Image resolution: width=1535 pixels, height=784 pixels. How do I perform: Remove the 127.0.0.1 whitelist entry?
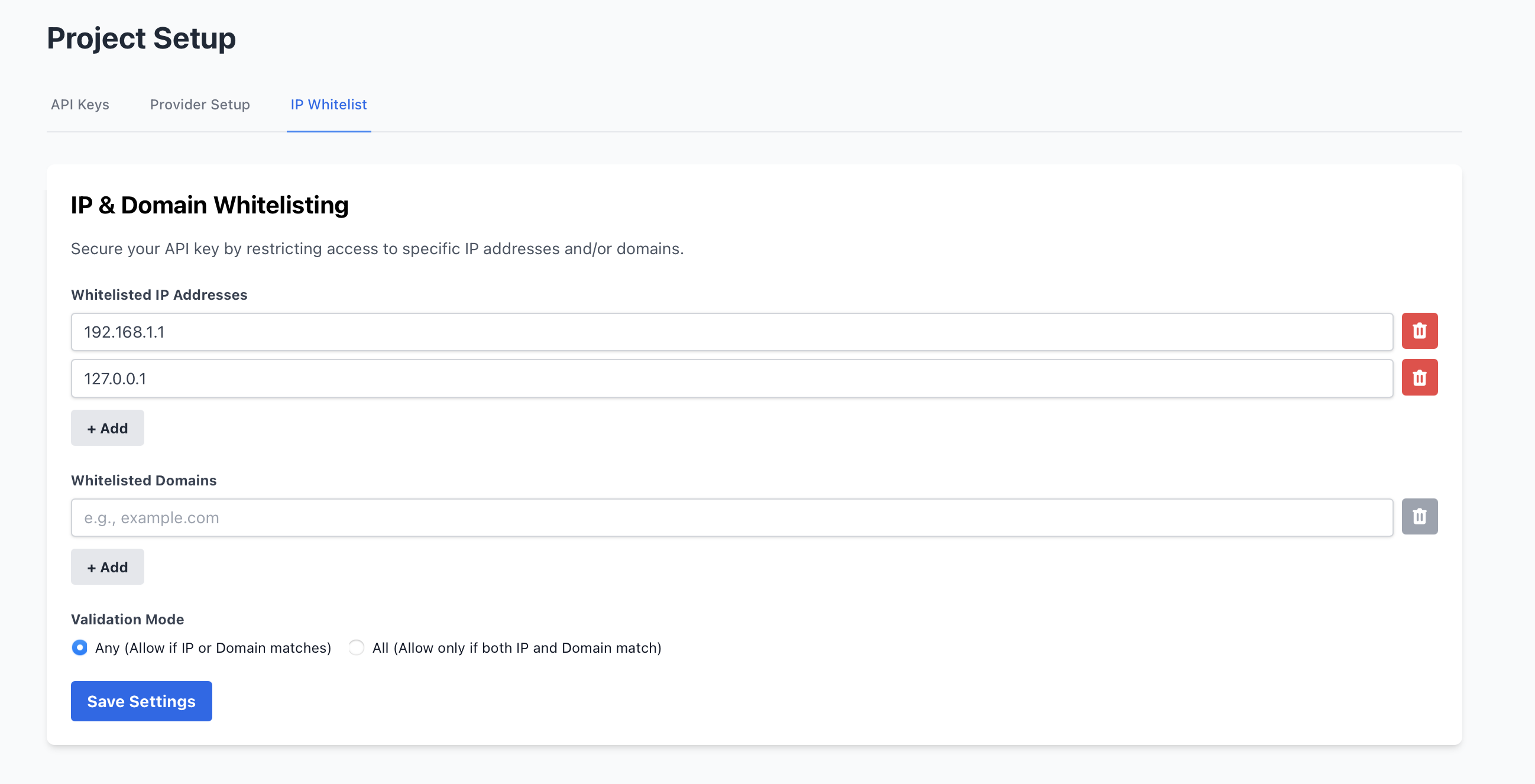1420,377
